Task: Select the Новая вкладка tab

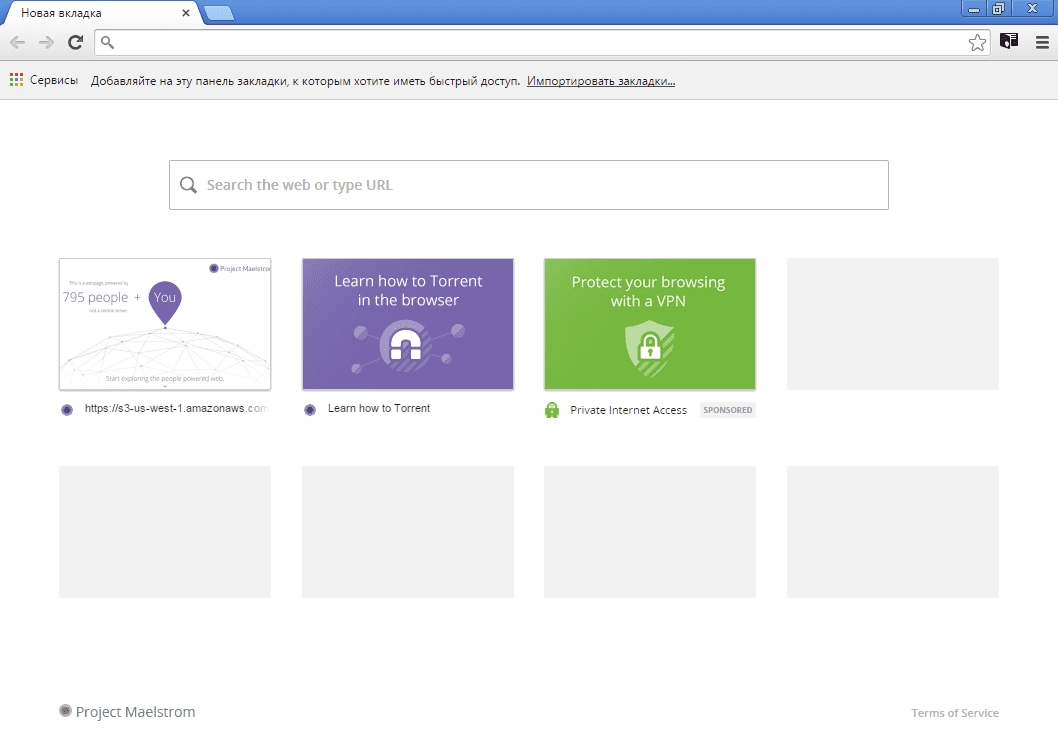Action: pyautogui.click(x=101, y=13)
